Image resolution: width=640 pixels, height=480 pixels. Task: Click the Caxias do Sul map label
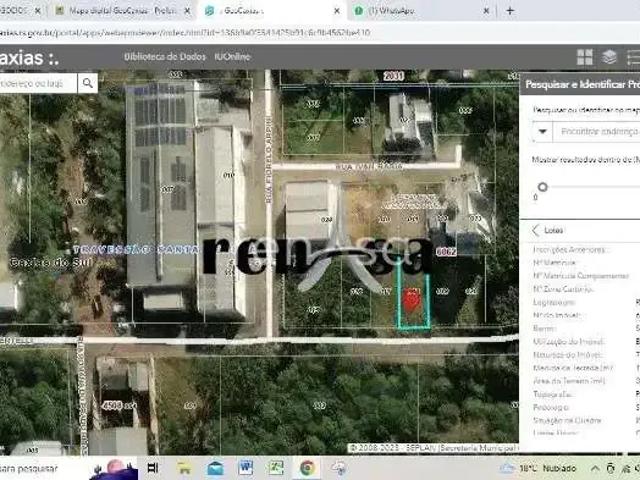click(51, 262)
